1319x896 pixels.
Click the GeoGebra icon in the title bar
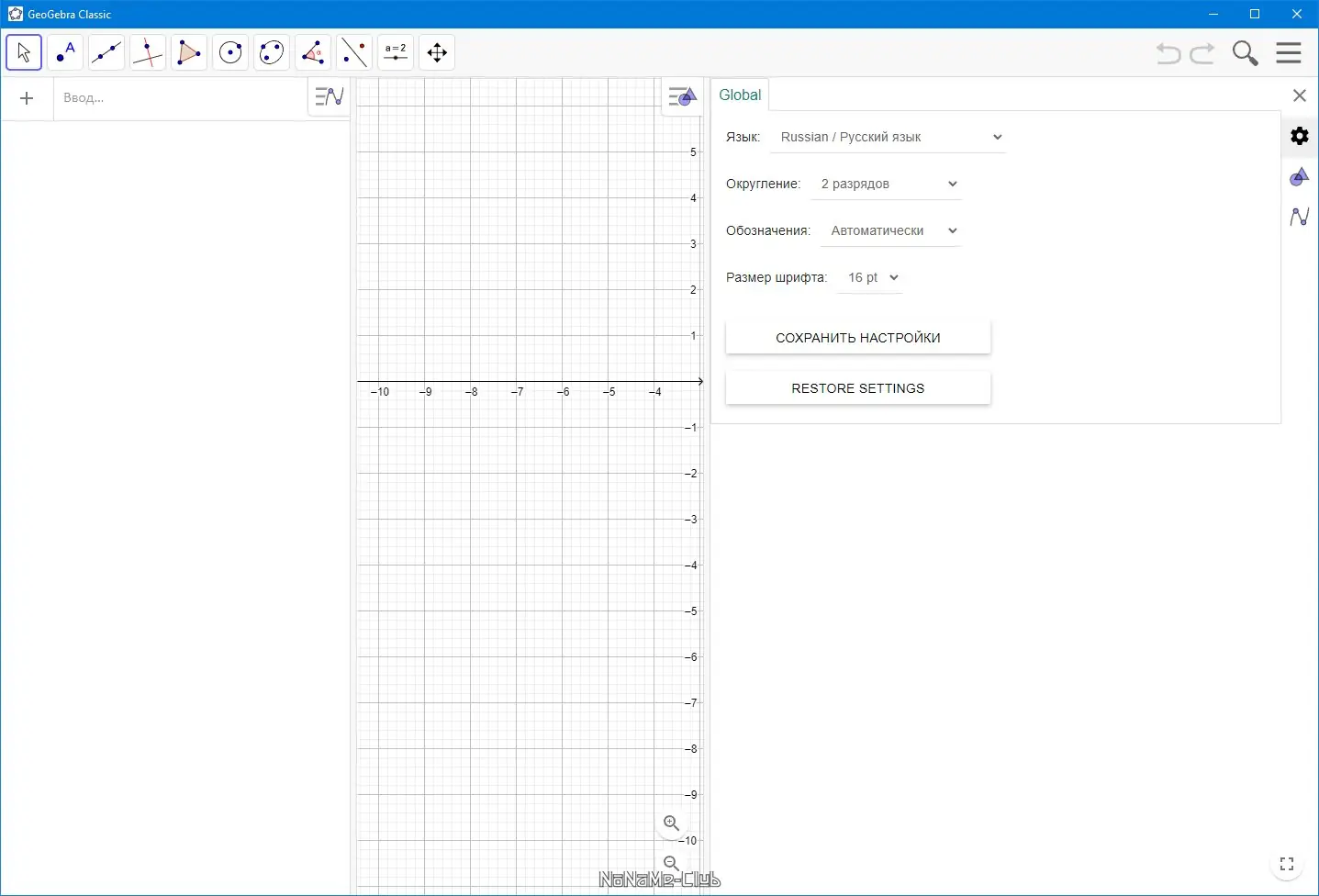pyautogui.click(x=15, y=14)
